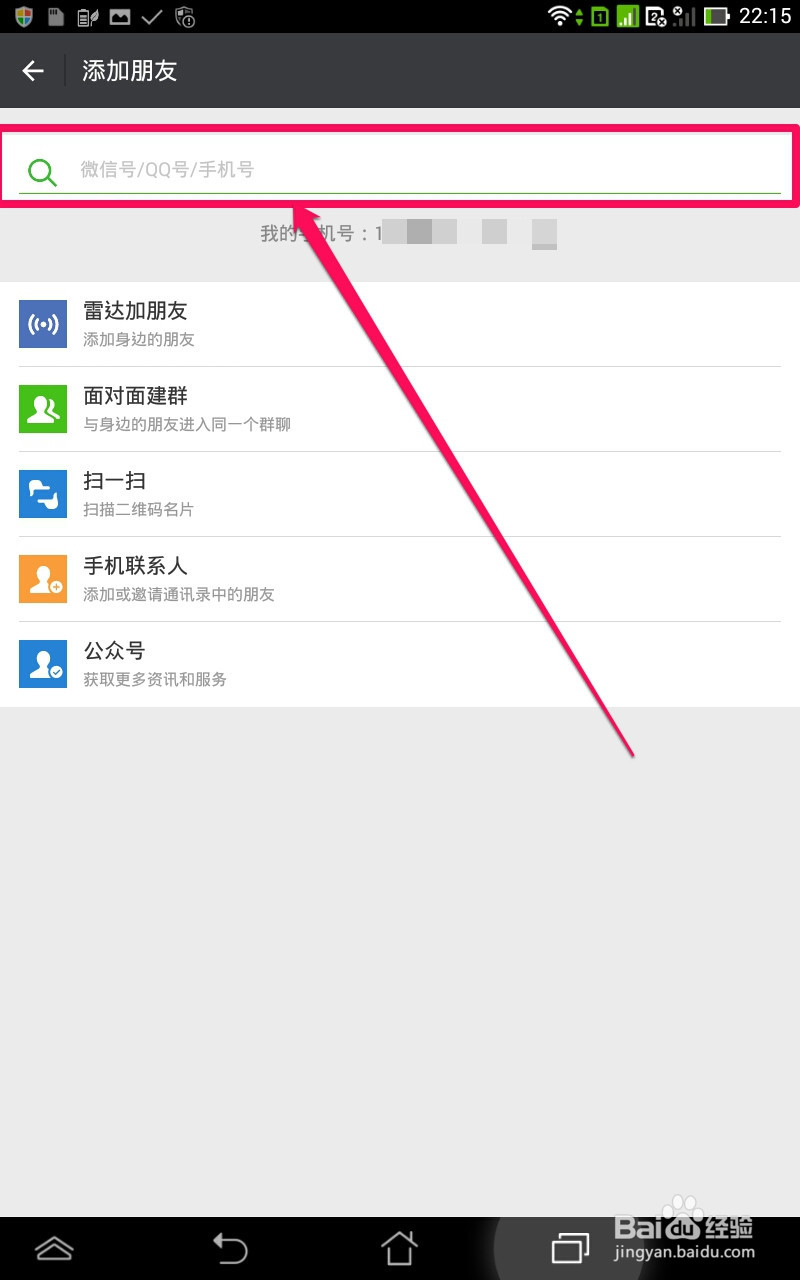Tap the blue 扫一扫 scan icon

click(43, 494)
